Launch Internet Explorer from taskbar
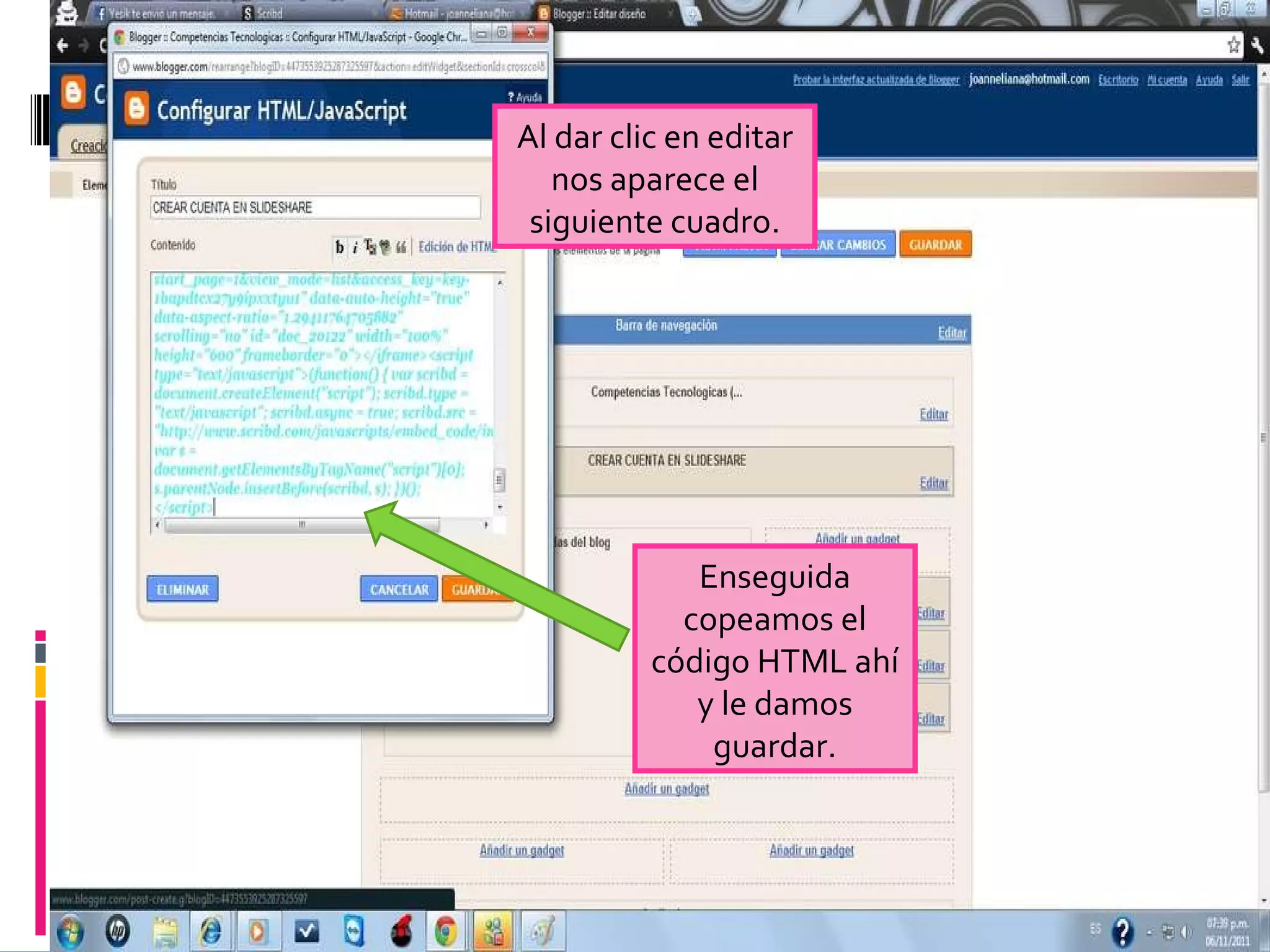 click(x=211, y=932)
